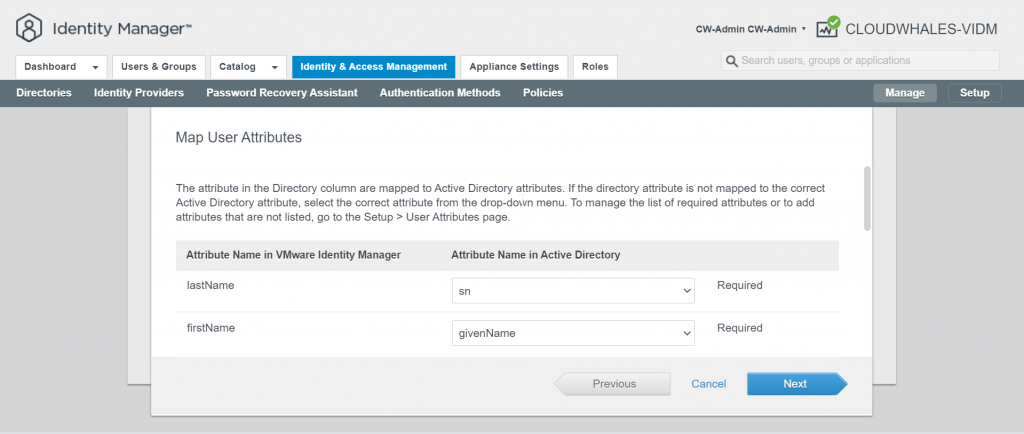Open the lastName attribute dropdown showing sn
The width and height of the screenshot is (1024, 434).
573,291
